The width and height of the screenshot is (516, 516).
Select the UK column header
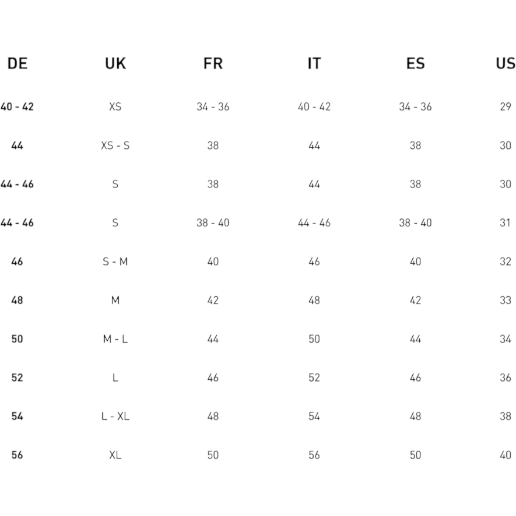(x=115, y=63)
